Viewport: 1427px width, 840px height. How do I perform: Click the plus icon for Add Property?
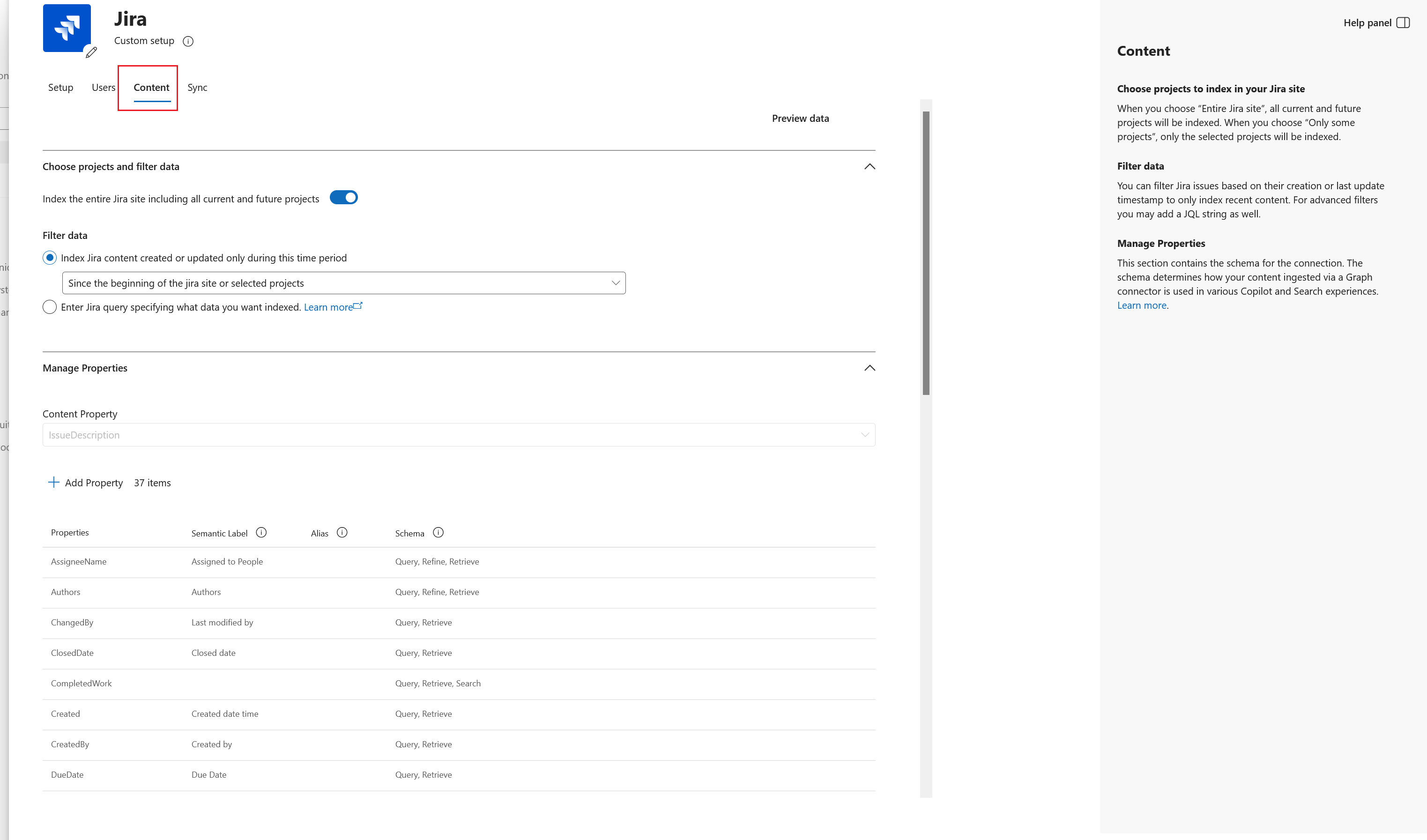(54, 482)
